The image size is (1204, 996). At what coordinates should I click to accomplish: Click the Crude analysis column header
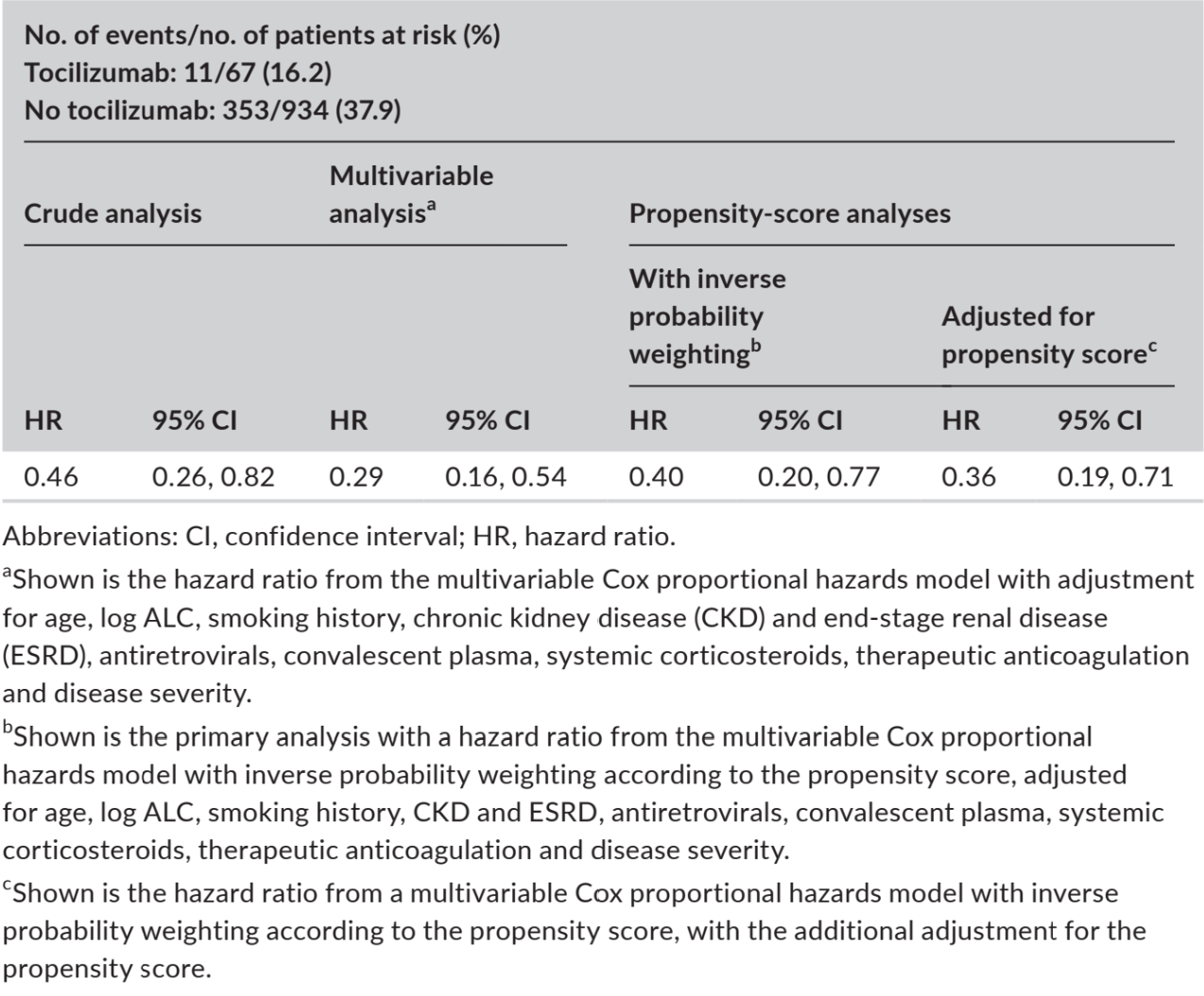(x=112, y=214)
